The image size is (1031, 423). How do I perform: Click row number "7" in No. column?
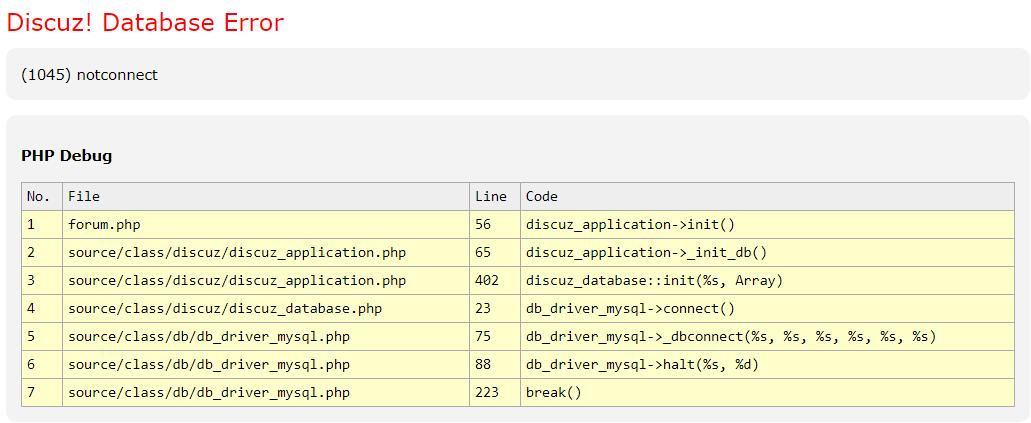tap(42, 393)
